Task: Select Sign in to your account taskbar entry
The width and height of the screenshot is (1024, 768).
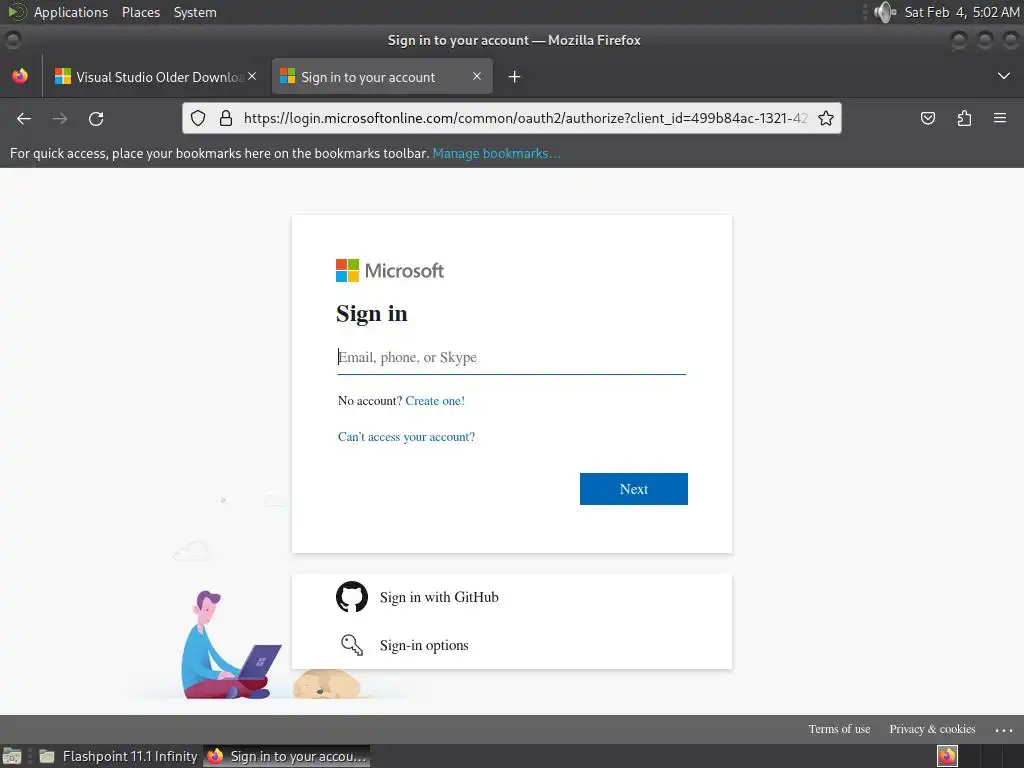Action: (x=287, y=756)
